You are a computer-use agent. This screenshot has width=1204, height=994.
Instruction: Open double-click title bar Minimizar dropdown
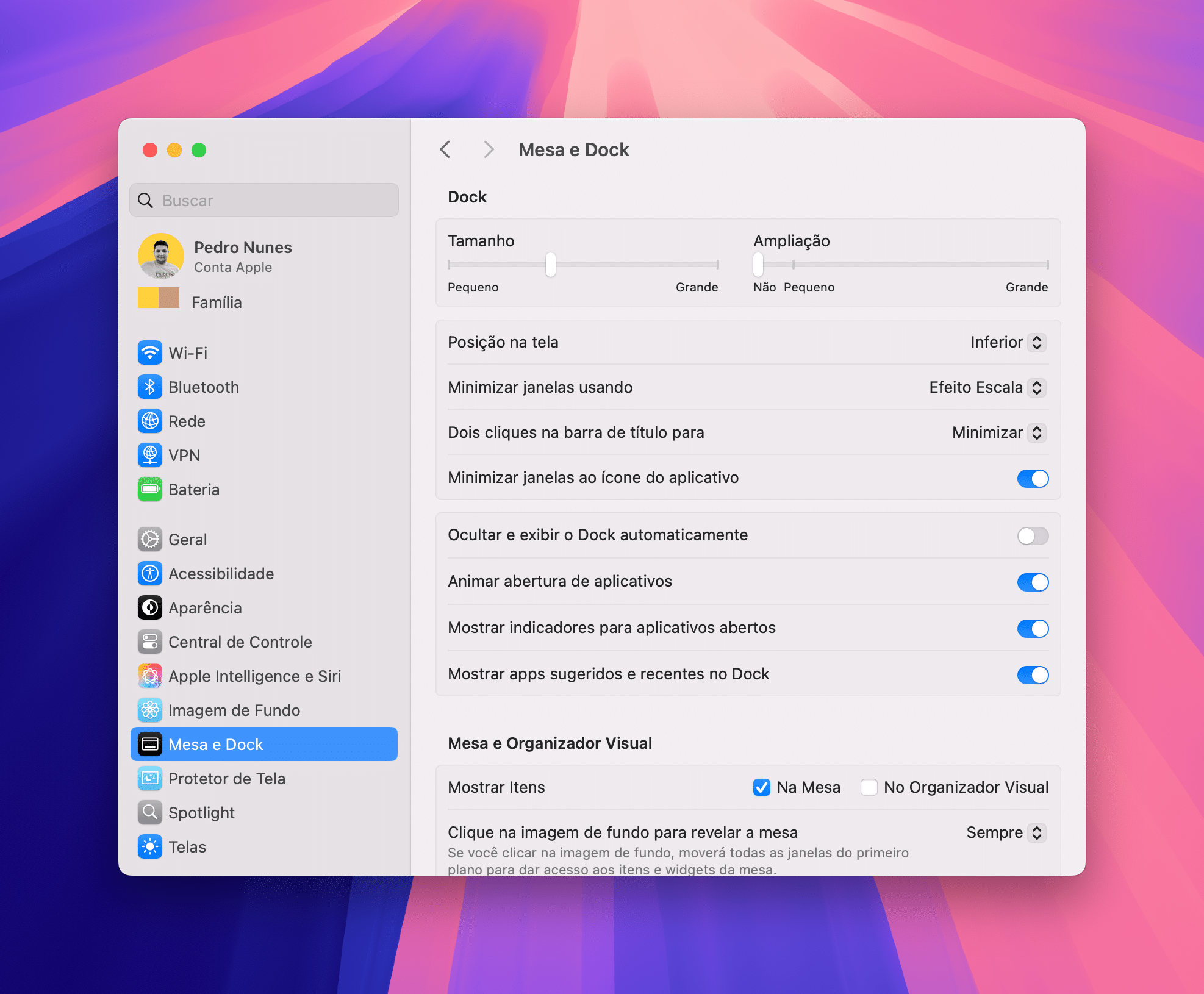[x=999, y=432]
